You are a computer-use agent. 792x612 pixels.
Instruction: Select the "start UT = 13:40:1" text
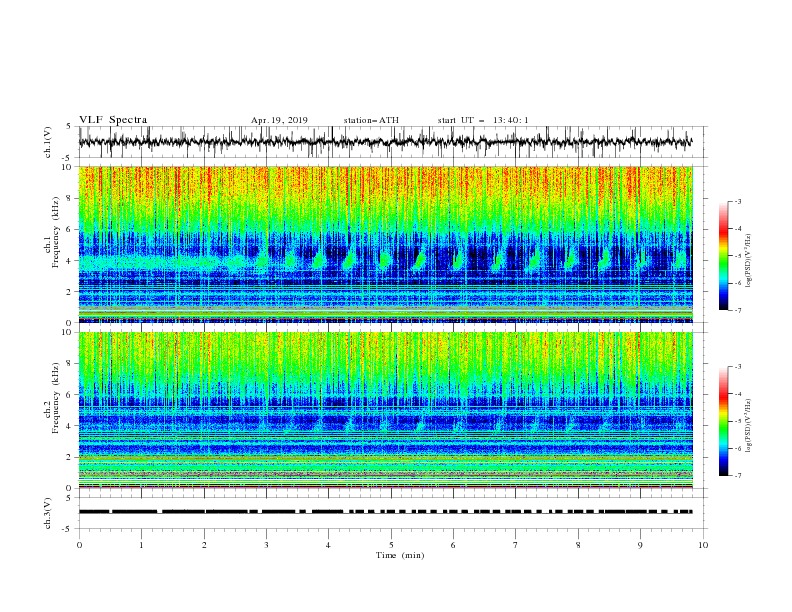483,120
